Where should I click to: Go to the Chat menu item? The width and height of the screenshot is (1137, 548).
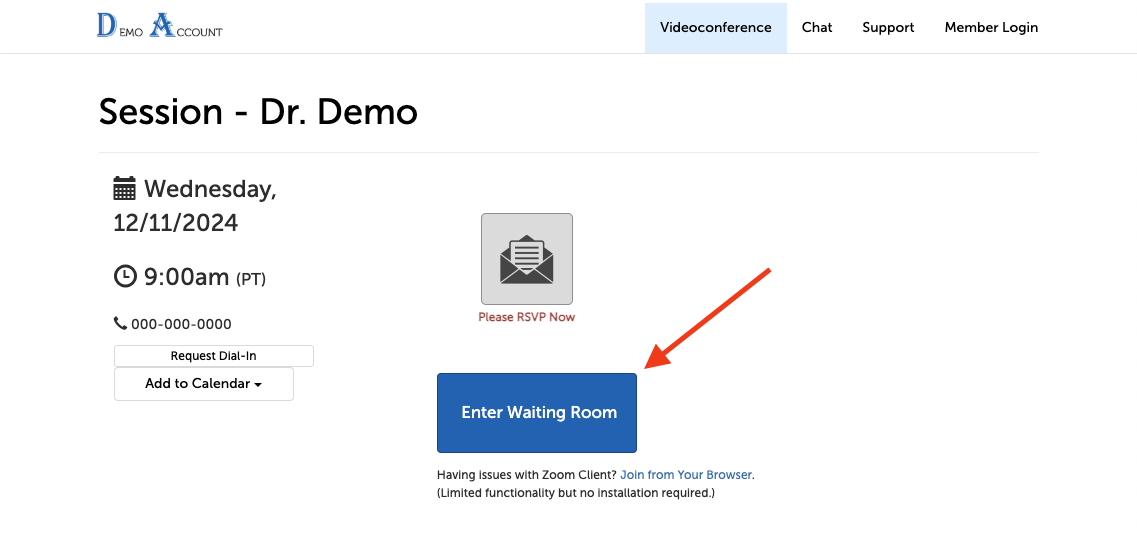816,27
